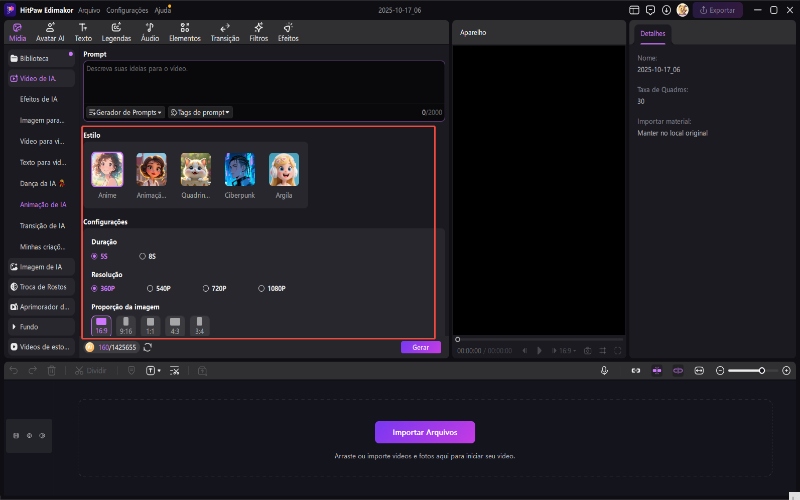
Task: Open Troca de Rostos in sidebar
Action: [41, 287]
